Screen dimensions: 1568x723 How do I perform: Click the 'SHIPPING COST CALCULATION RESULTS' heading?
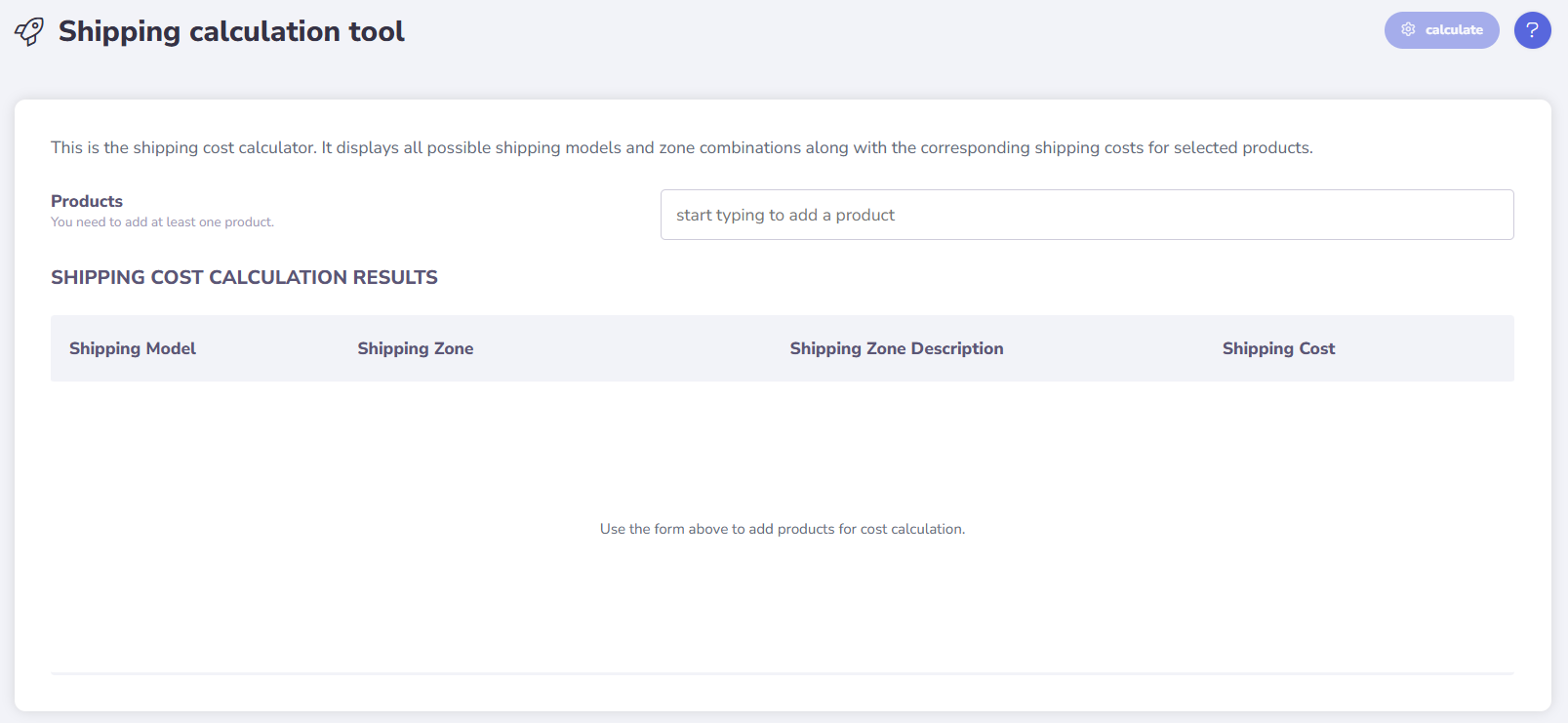[244, 277]
